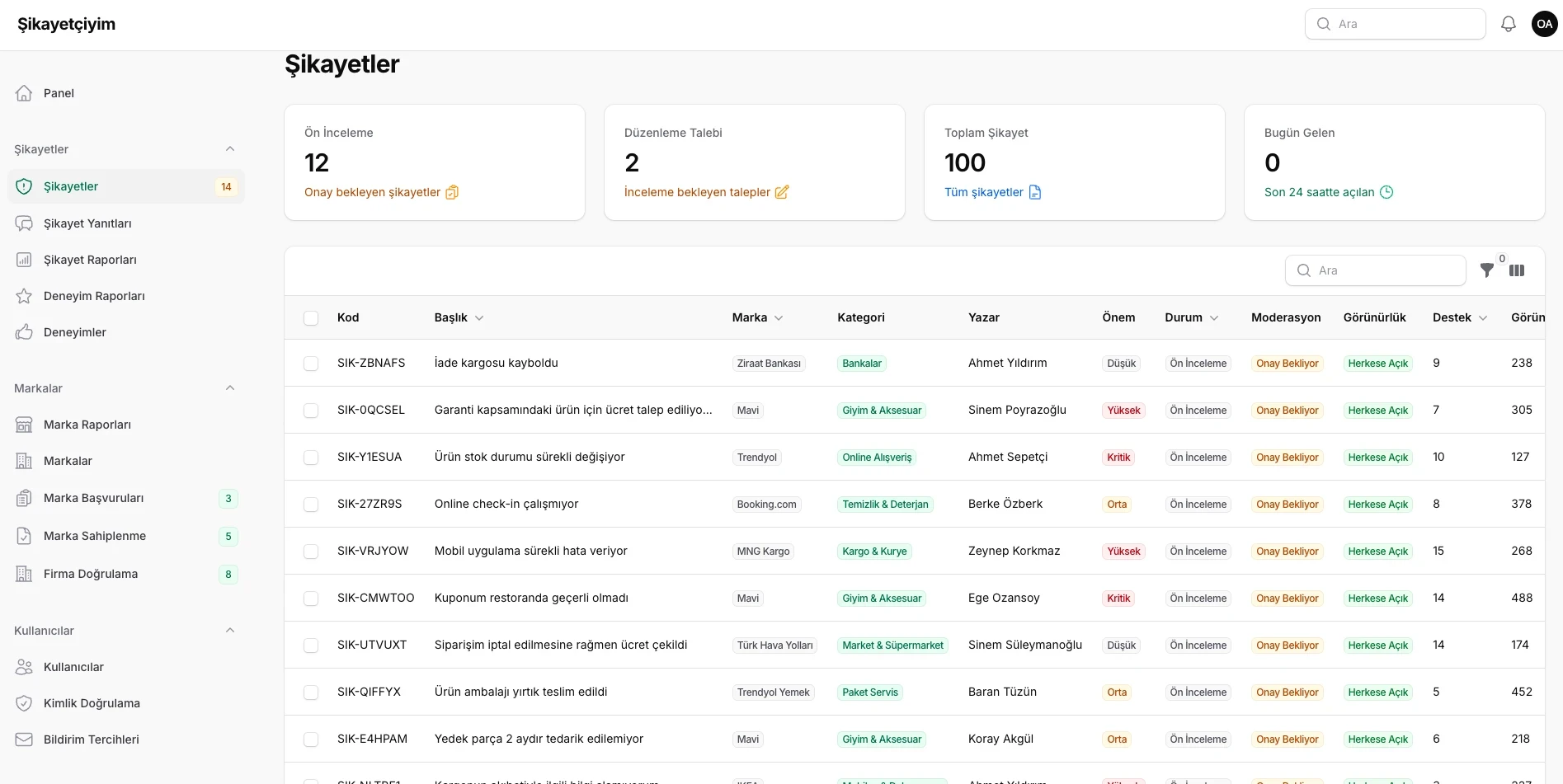Image resolution: width=1563 pixels, height=784 pixels.
Task: Open the Marka column sort dropdown
Action: tap(779, 318)
